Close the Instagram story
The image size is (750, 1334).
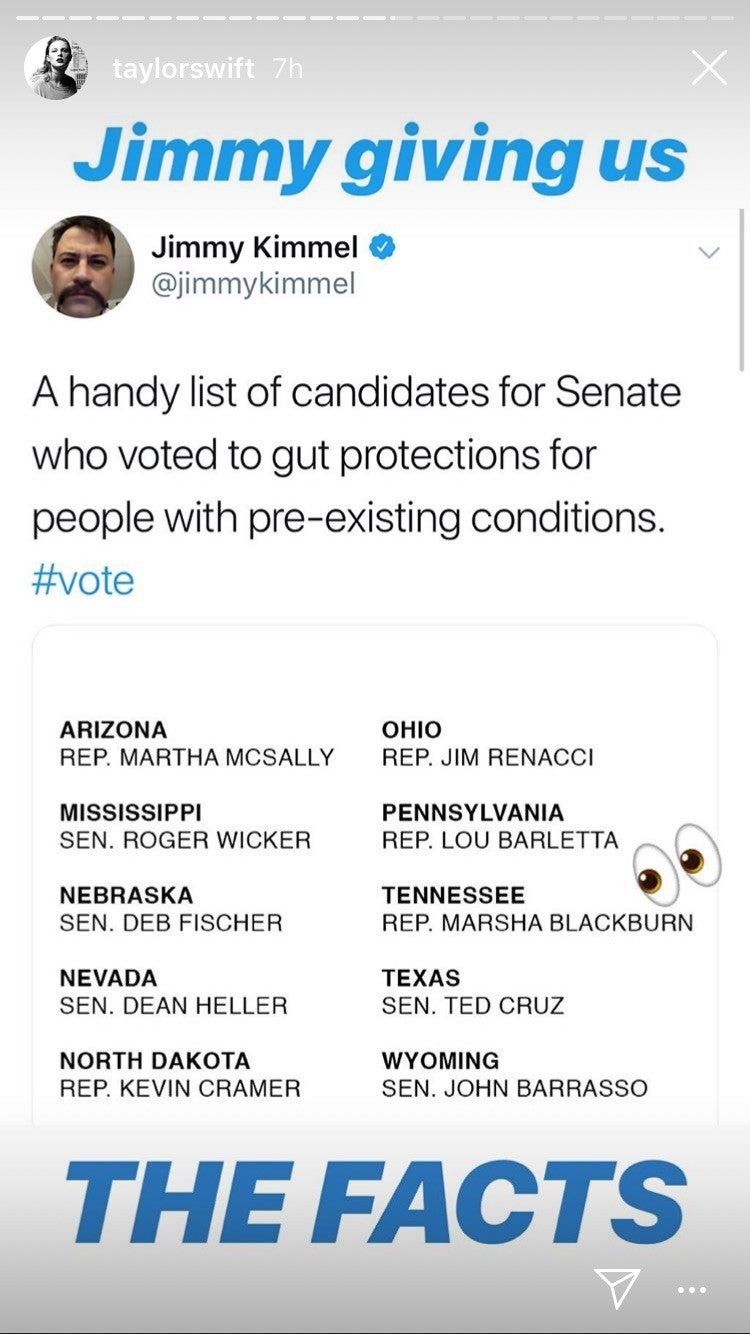(x=709, y=68)
